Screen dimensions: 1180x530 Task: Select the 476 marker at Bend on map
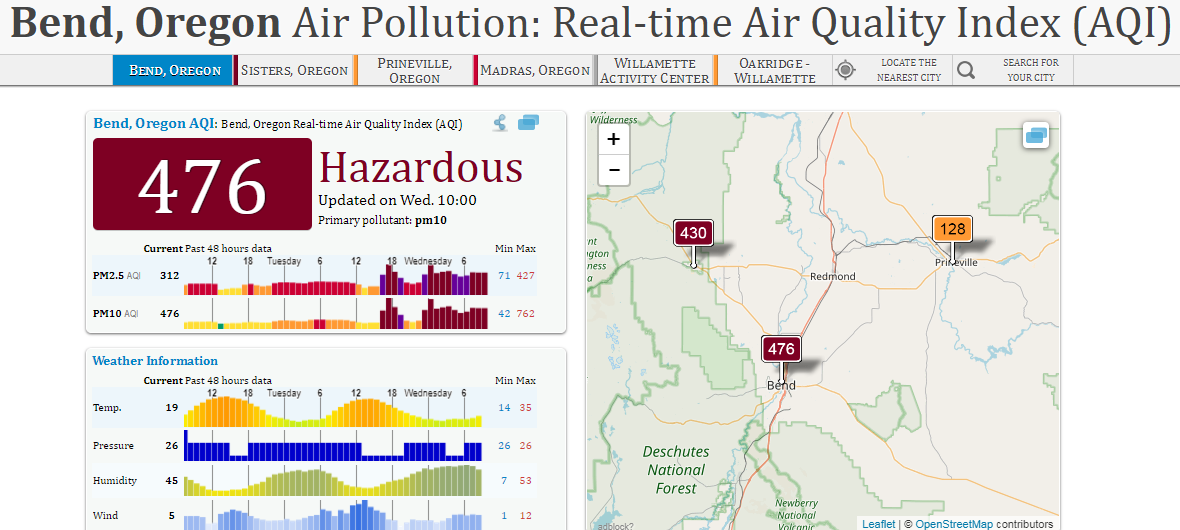pos(781,349)
